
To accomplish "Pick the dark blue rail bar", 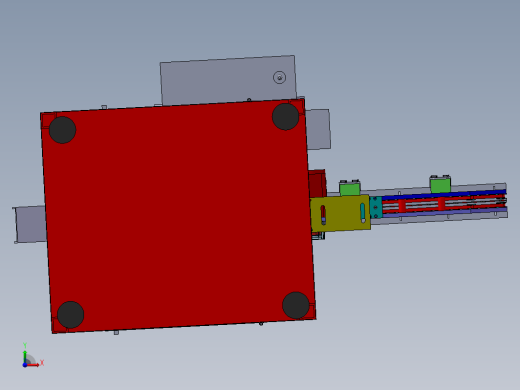I will click(x=444, y=194).
